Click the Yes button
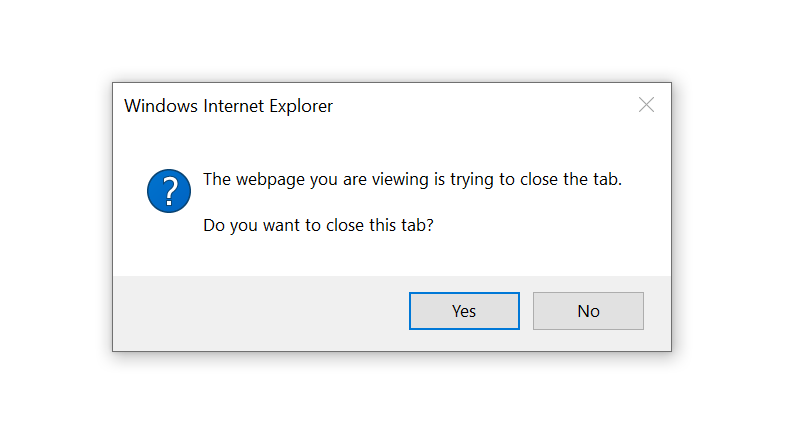The image size is (807, 445). tap(464, 311)
